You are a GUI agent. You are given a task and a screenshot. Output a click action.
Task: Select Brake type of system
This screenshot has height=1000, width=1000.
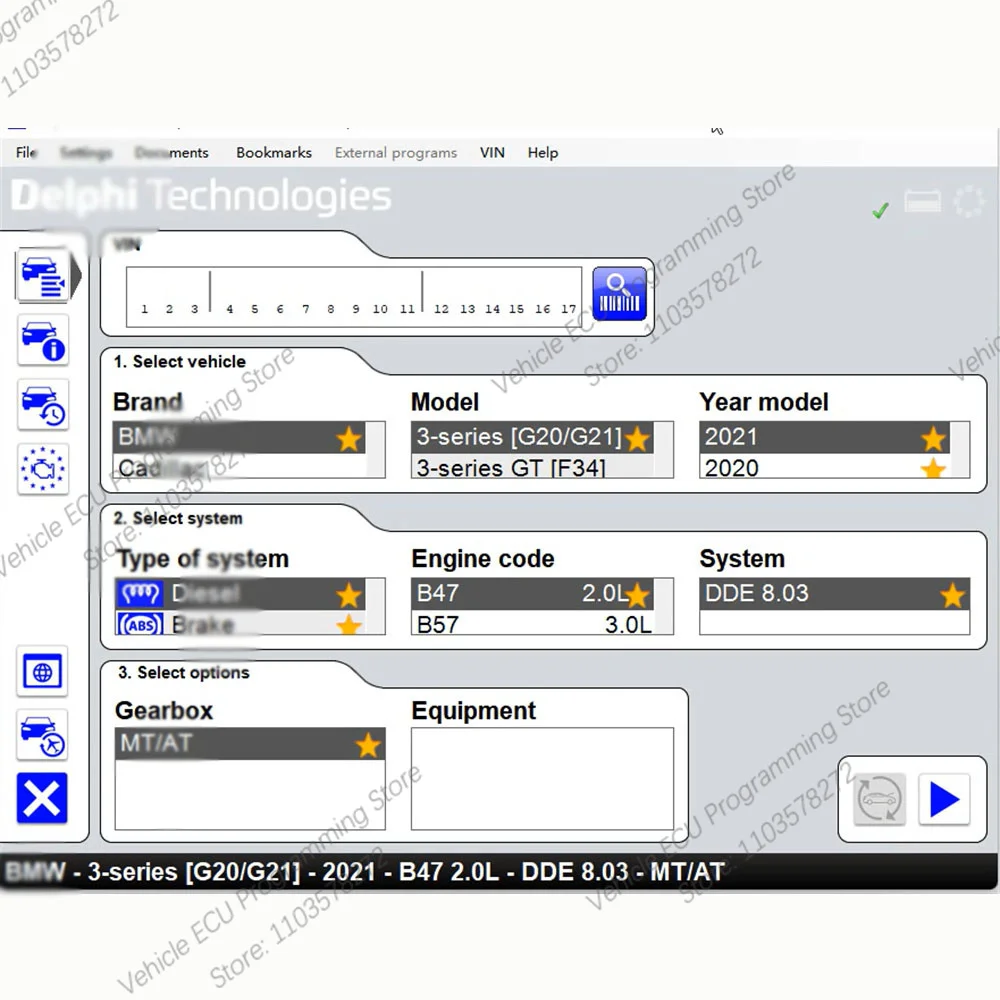pos(240,623)
